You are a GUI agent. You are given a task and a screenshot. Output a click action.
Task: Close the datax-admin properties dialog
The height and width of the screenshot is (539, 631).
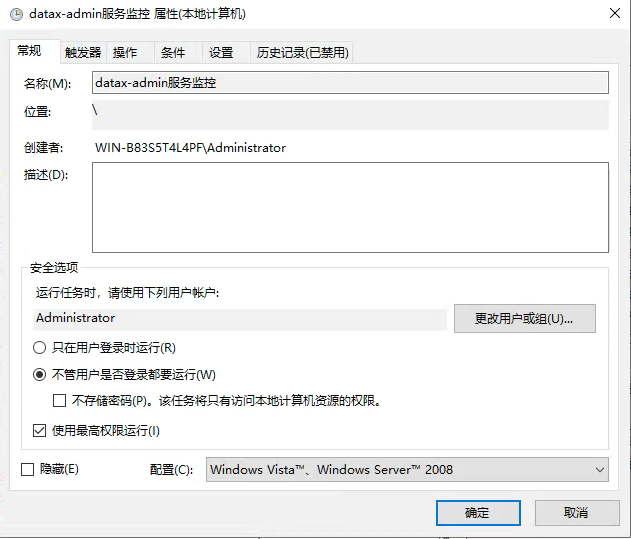point(615,13)
